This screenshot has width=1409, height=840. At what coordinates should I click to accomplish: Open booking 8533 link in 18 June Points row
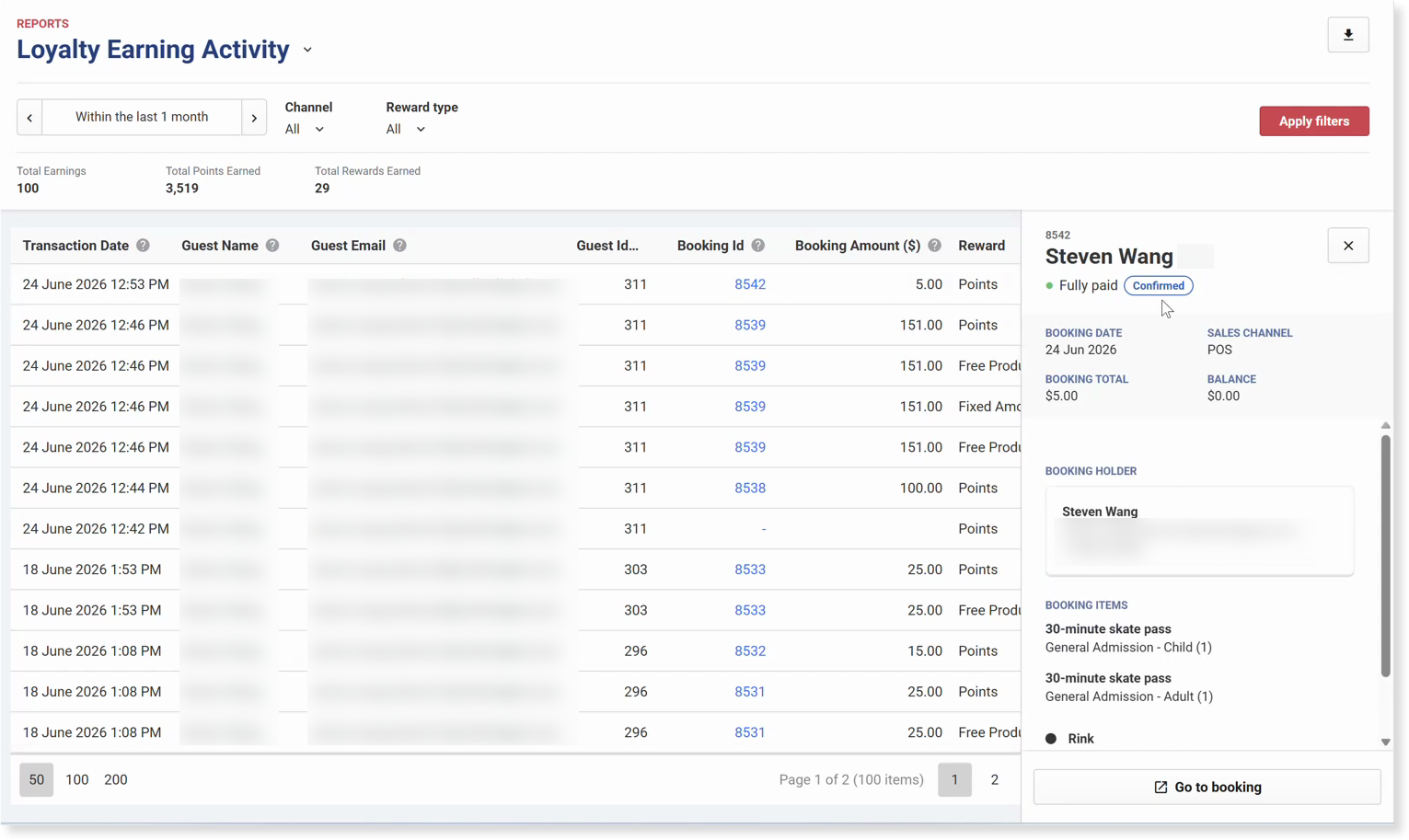tap(749, 570)
